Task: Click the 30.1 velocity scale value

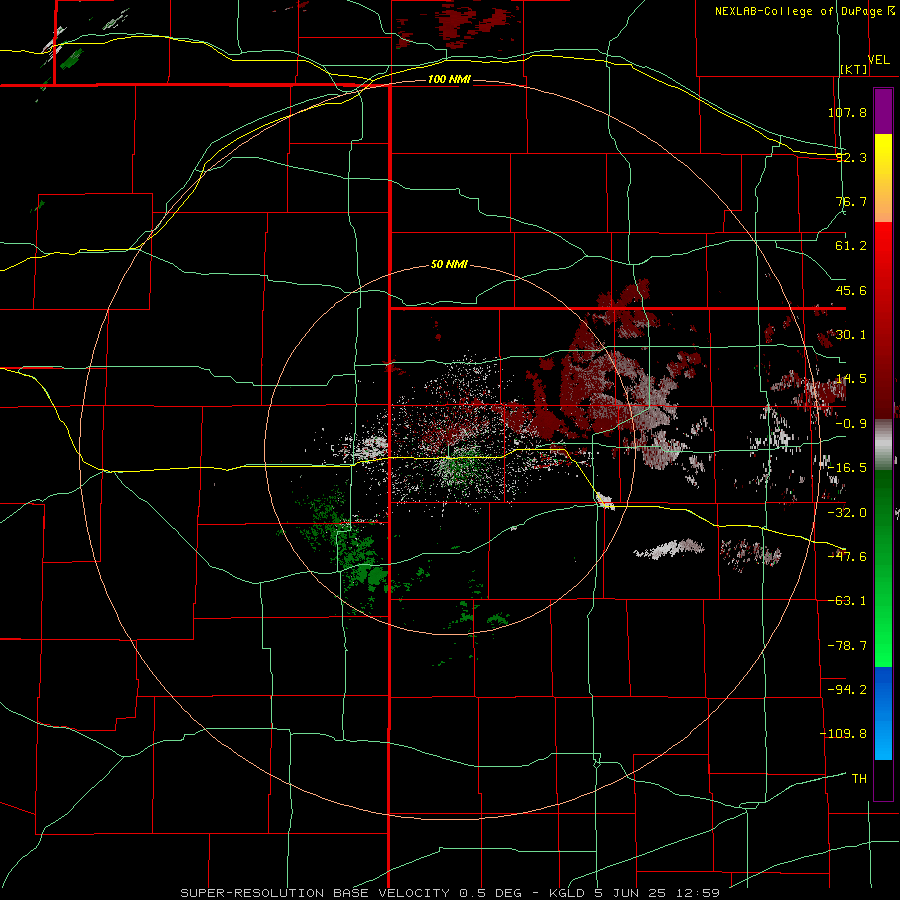Action: (x=851, y=335)
